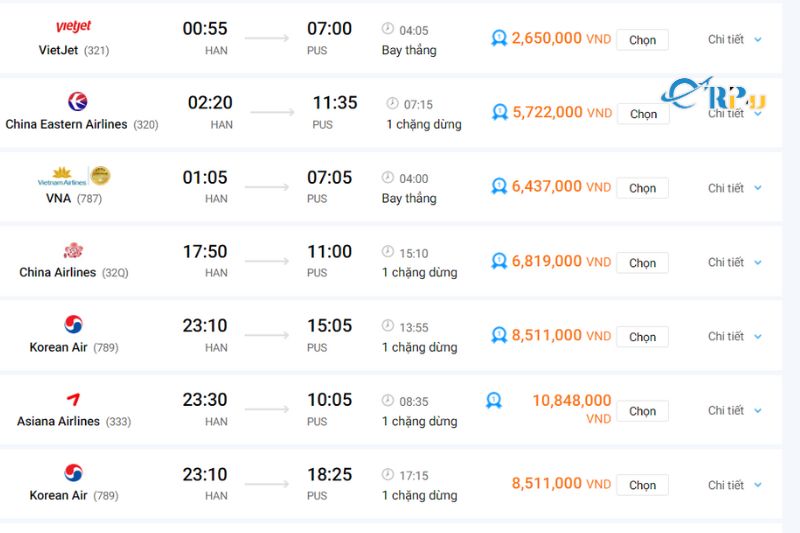800x533 pixels.
Task: Click the VietJet airline logo
Action: 73,26
